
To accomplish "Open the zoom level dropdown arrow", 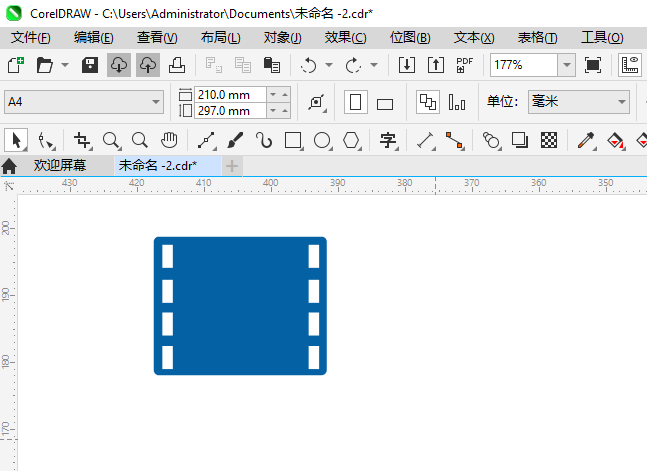I will pos(567,65).
